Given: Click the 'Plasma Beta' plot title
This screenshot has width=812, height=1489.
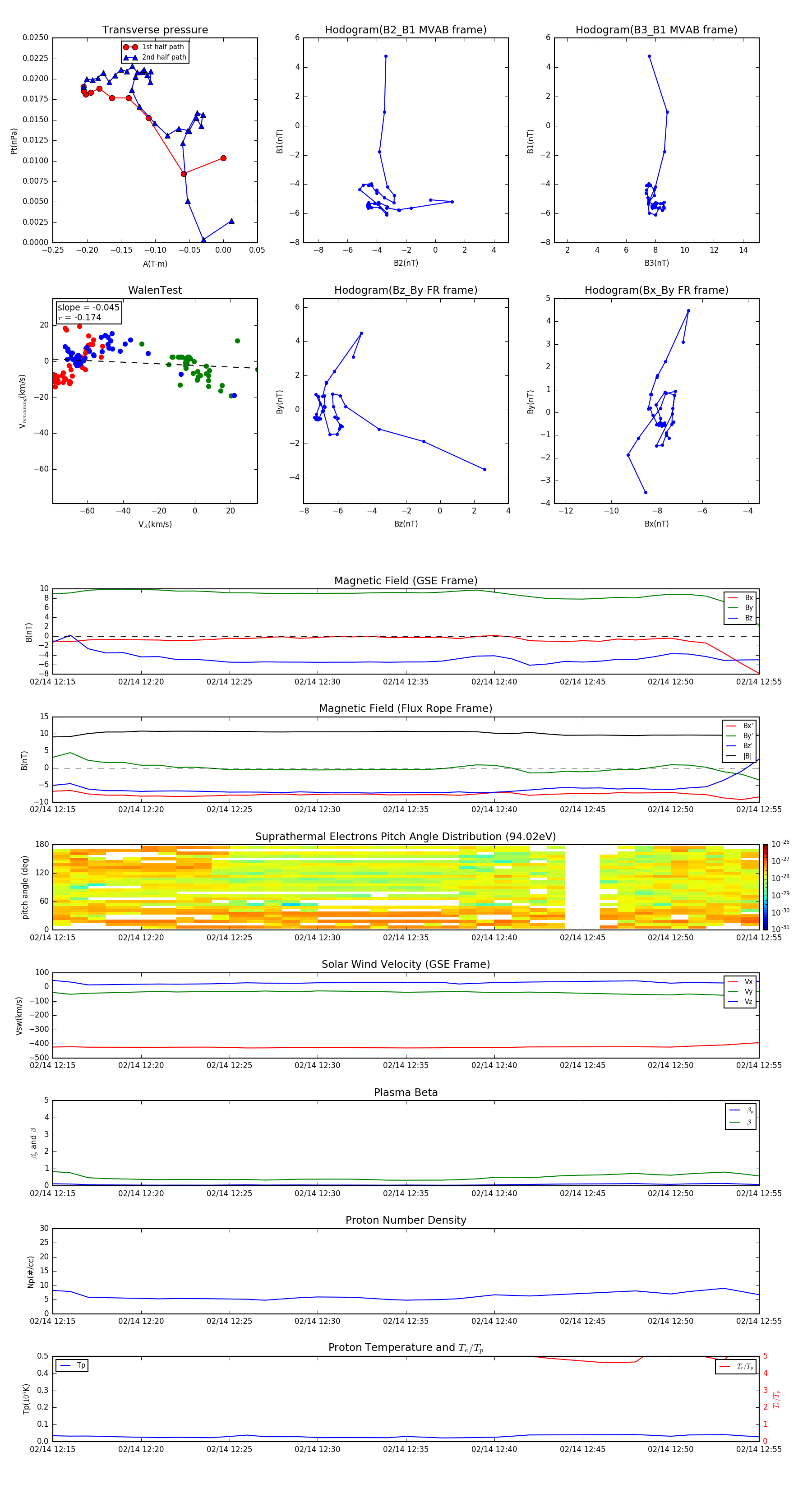Looking at the screenshot, I should [406, 1093].
